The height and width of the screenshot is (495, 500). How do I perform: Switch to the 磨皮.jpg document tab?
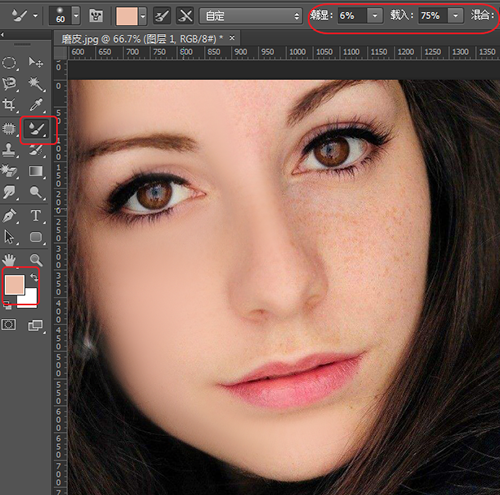142,39
